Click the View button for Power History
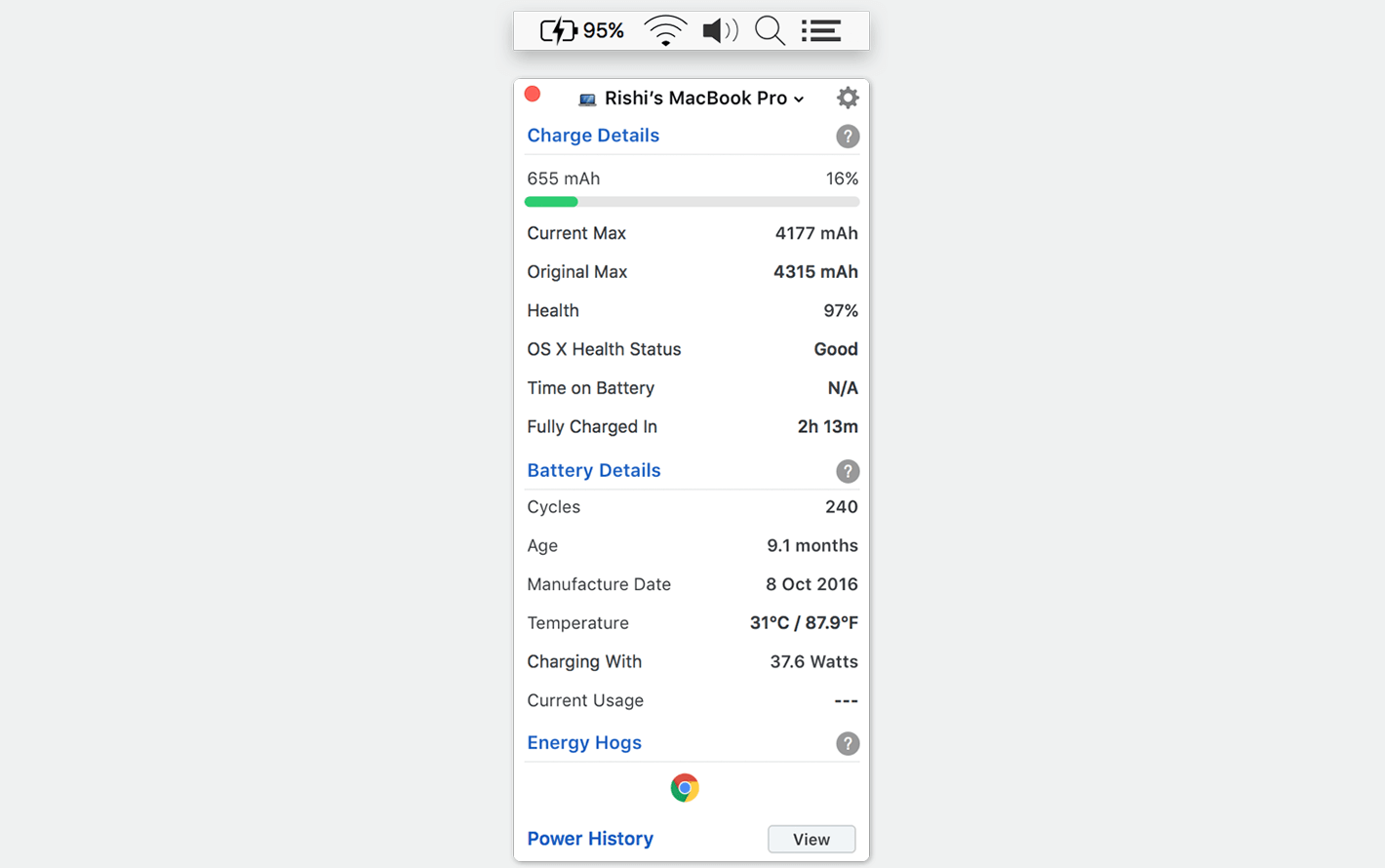This screenshot has height=868, width=1385. click(811, 839)
